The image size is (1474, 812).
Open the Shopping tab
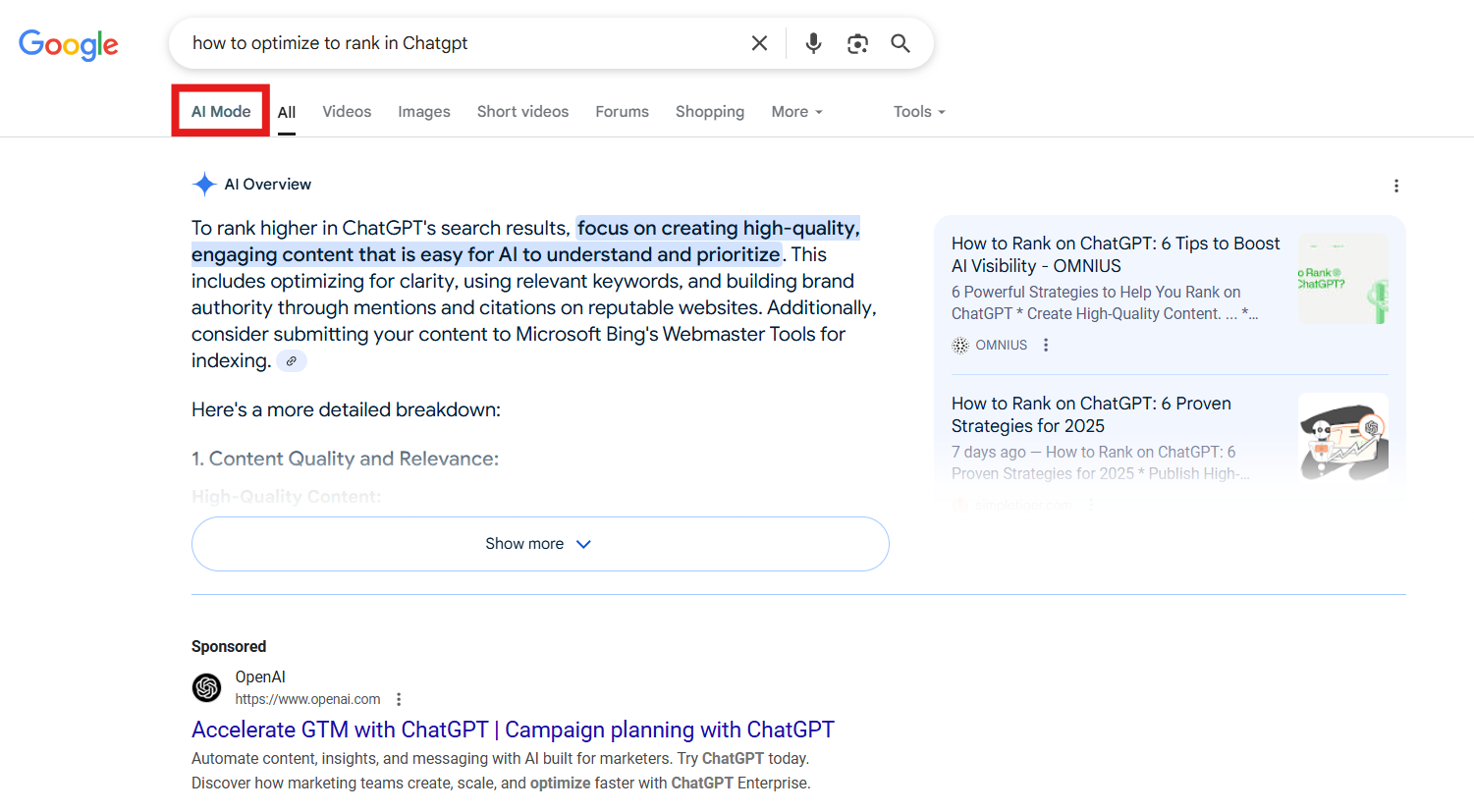tap(710, 111)
